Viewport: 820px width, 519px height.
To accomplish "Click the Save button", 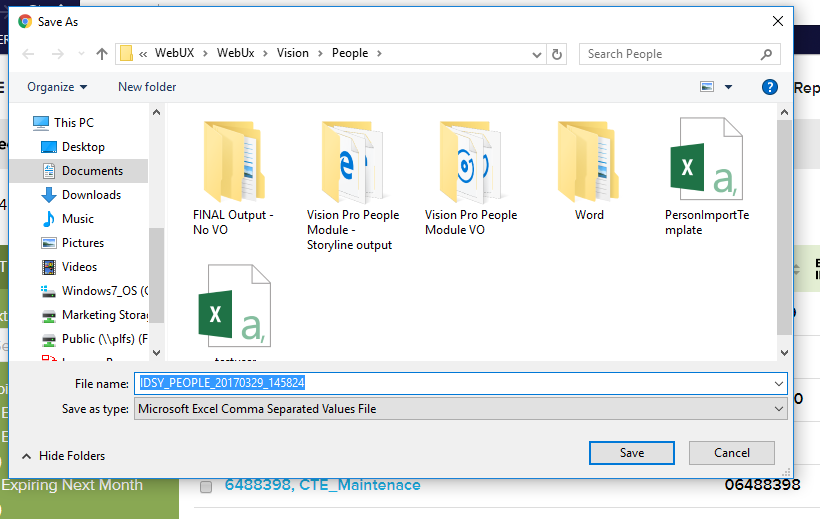I will [x=631, y=453].
